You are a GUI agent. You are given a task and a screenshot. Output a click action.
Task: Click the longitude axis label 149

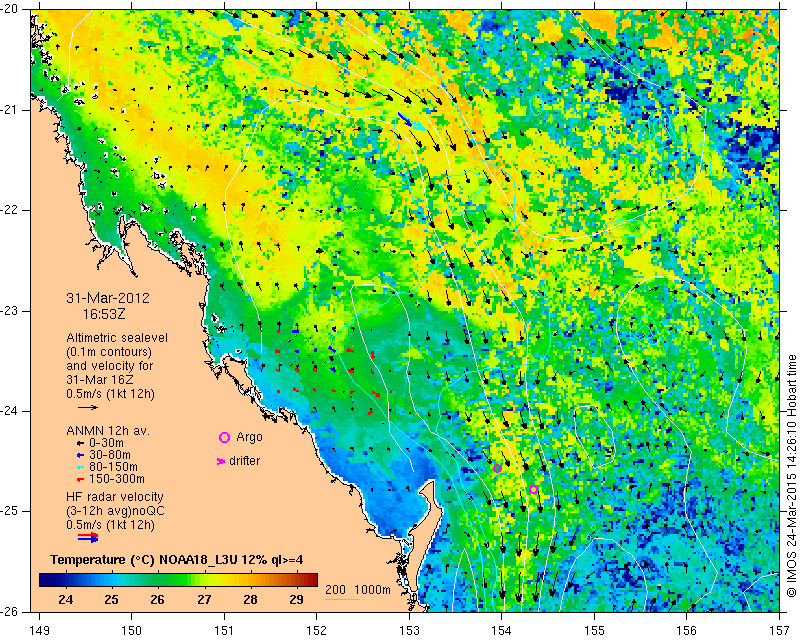pyautogui.click(x=39, y=631)
